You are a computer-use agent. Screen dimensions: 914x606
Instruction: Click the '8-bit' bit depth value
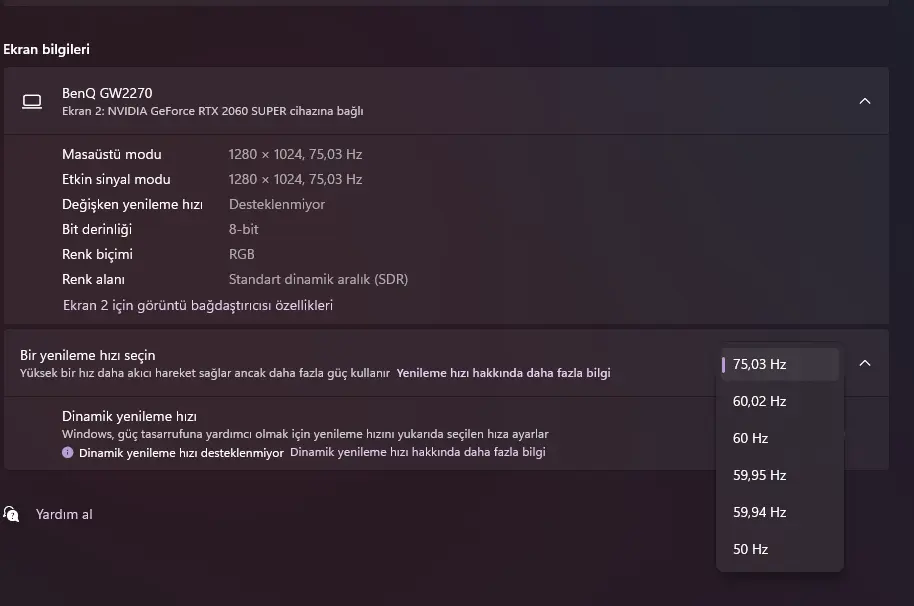coord(243,230)
